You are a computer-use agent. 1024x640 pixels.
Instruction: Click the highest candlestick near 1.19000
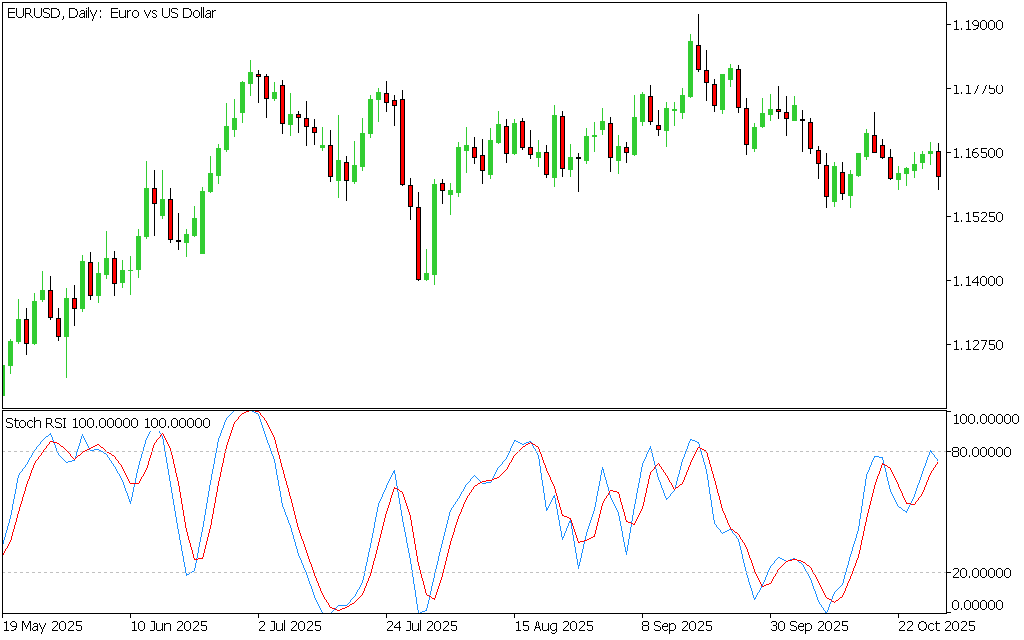click(698, 57)
